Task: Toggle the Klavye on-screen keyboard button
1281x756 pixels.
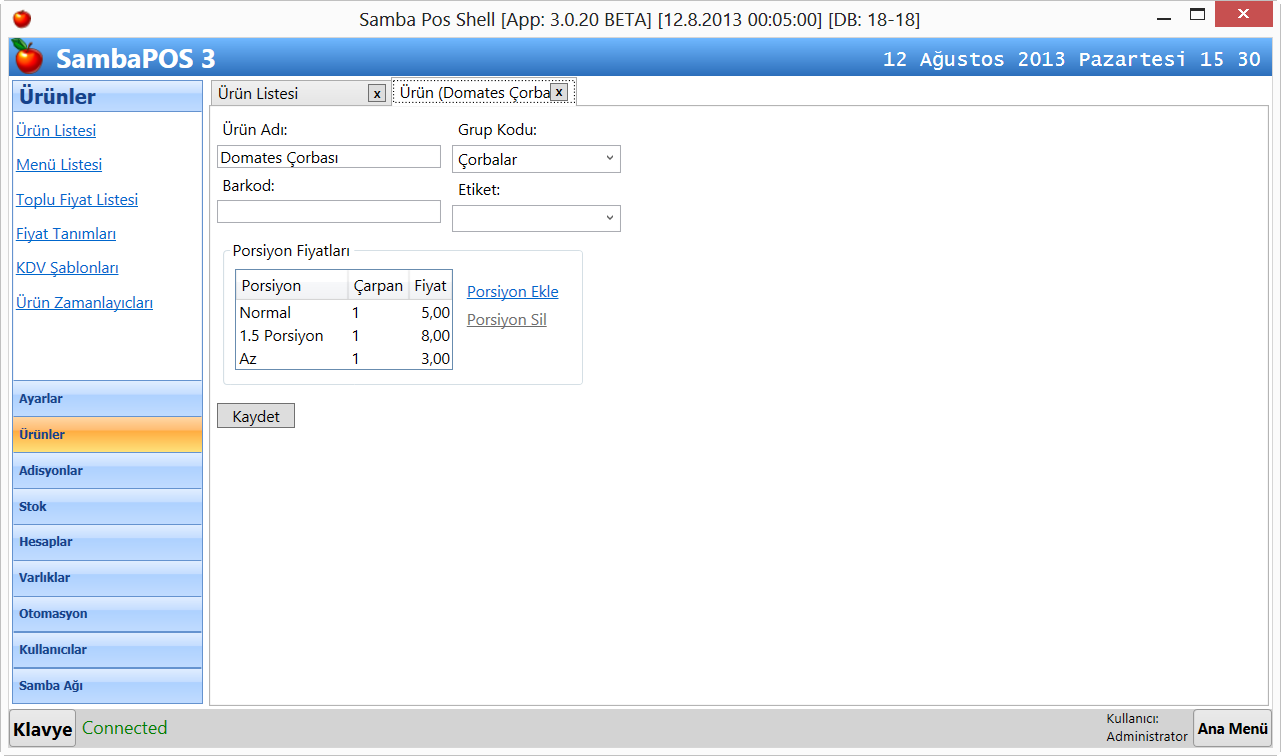Action: 42,729
